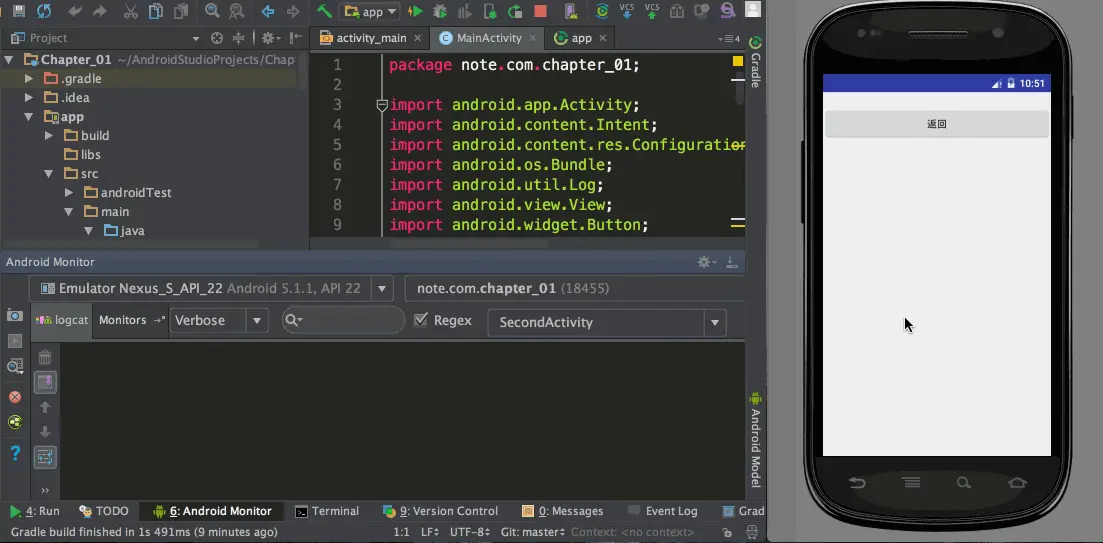
Task: Click the Copy icon in toolbar
Action: [155, 11]
